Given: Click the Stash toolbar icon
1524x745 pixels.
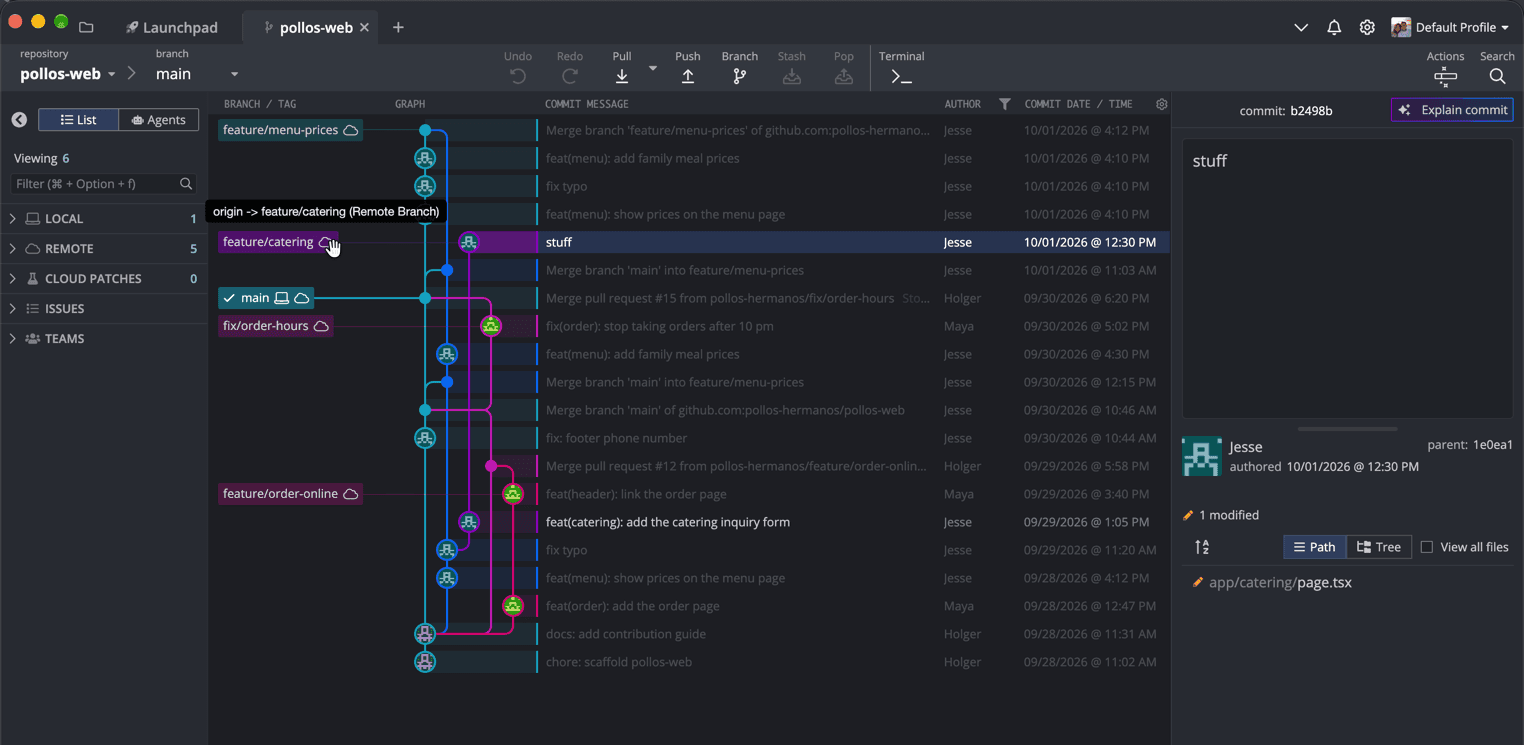Looking at the screenshot, I should point(792,76).
